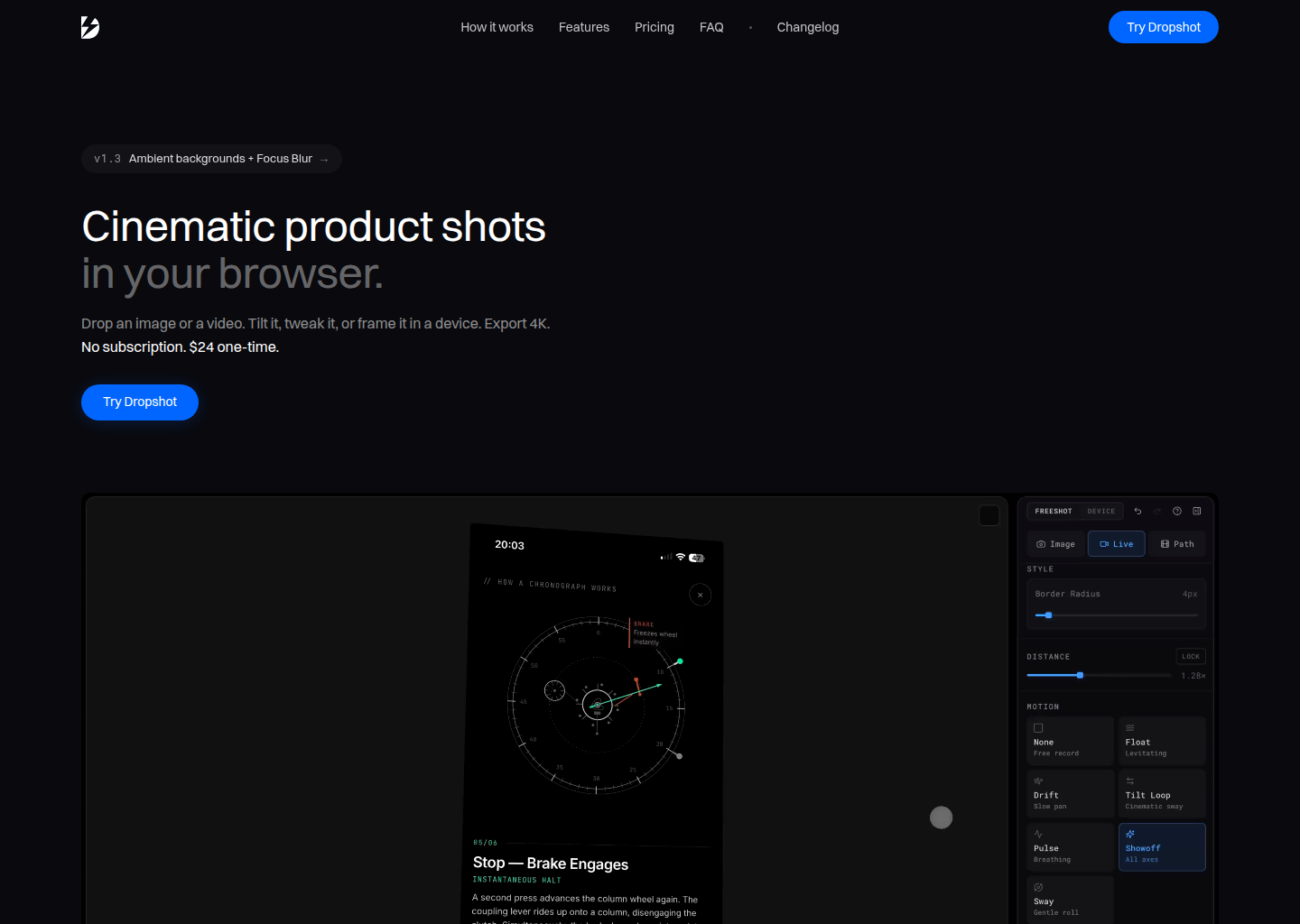The image size is (1300, 924).
Task: Adjust the Distance slider
Action: [1099, 675]
